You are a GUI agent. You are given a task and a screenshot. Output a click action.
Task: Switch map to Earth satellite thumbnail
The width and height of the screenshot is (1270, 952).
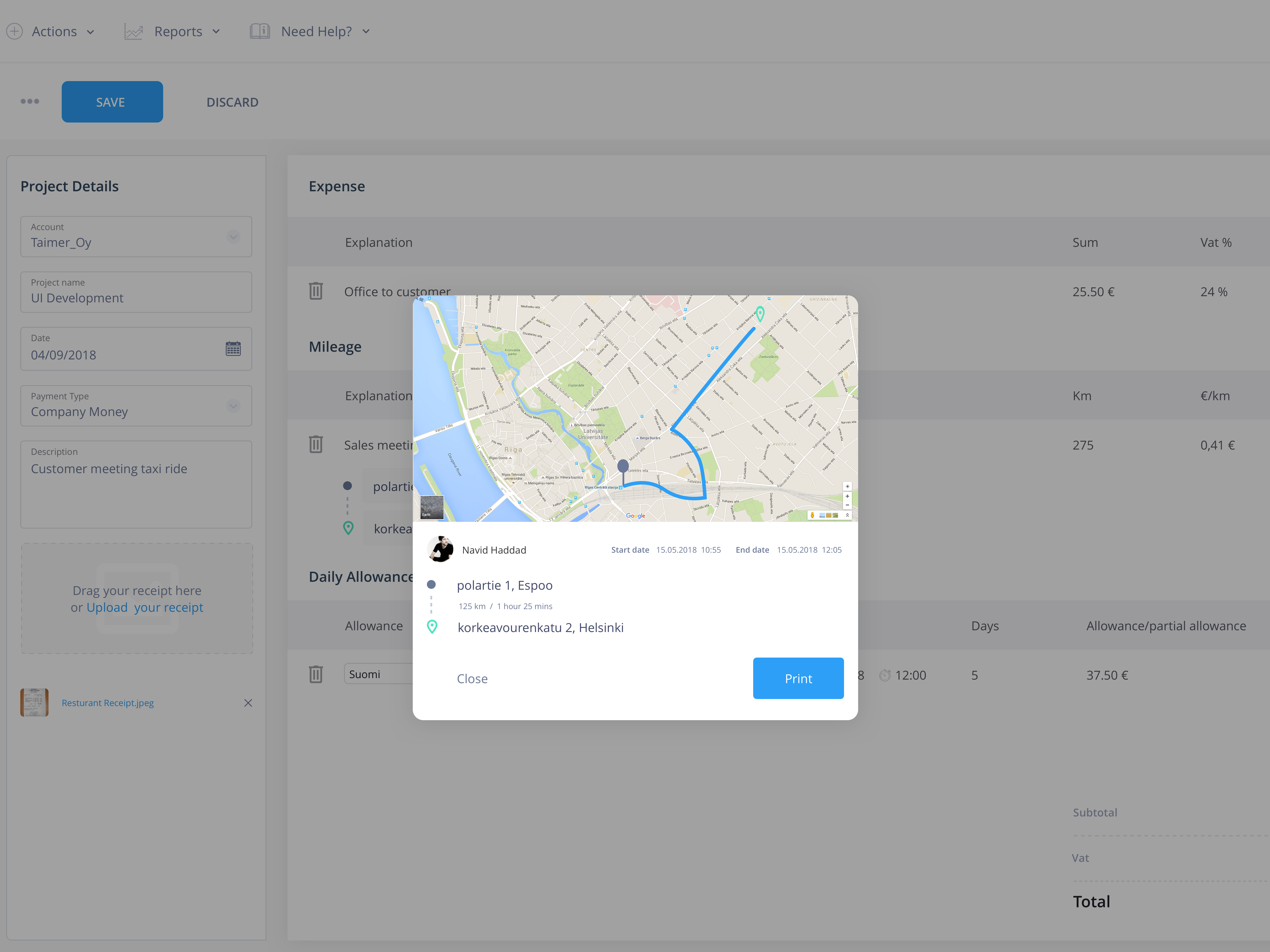coord(432,507)
